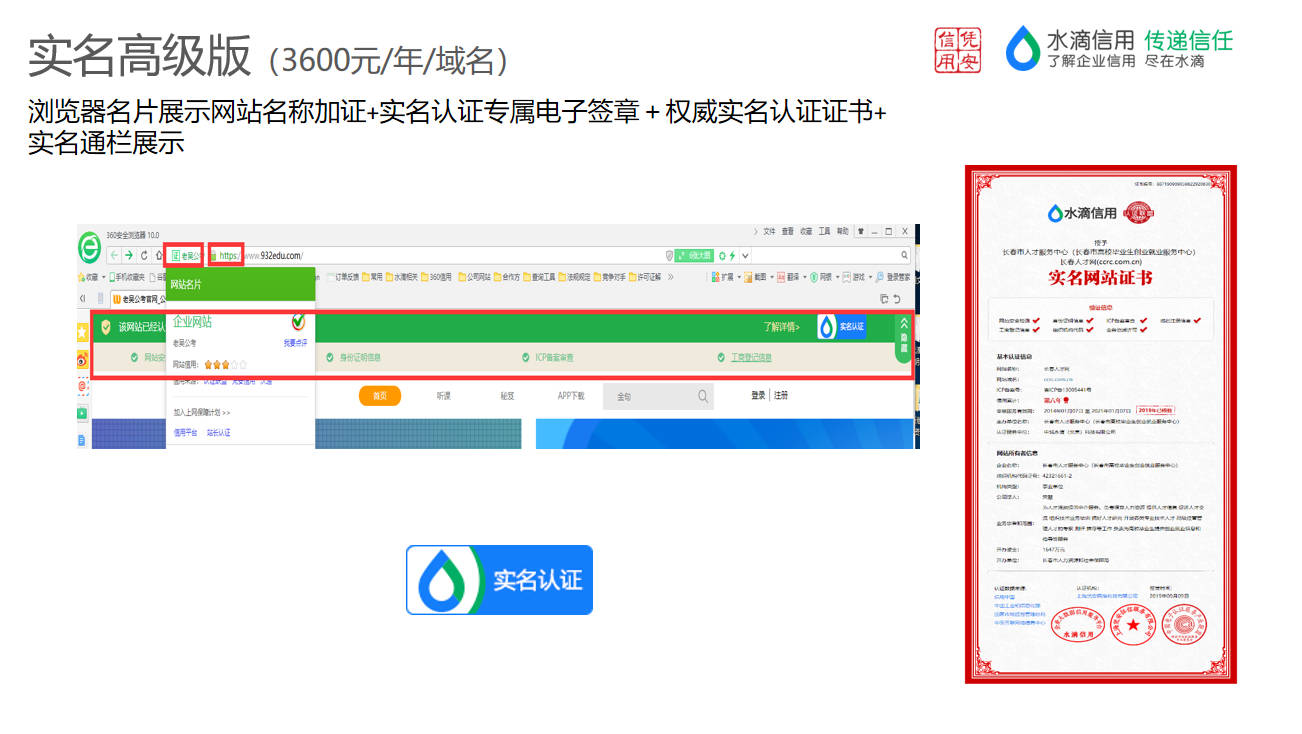Open the 查看 menu
The height and width of the screenshot is (734, 1302).
coord(788,231)
